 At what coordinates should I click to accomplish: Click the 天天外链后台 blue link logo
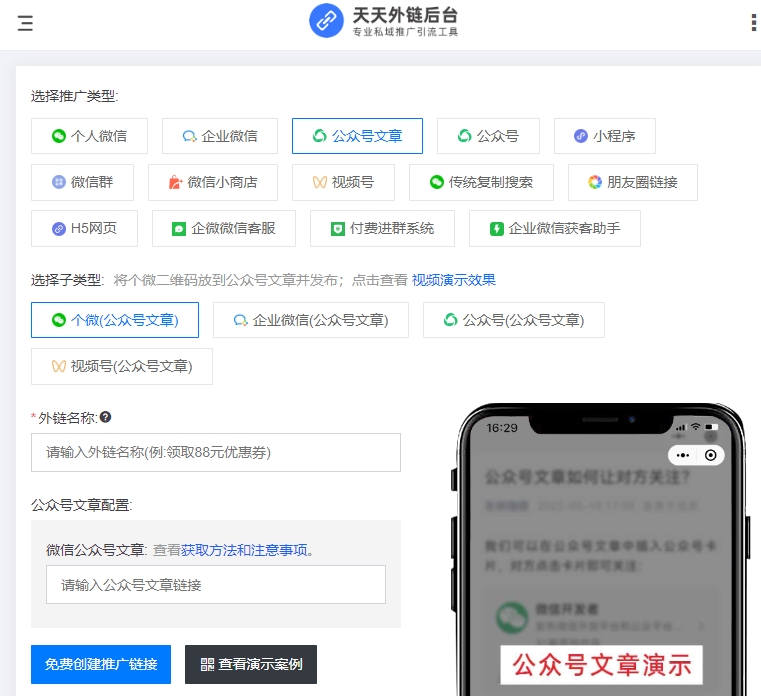click(x=326, y=21)
